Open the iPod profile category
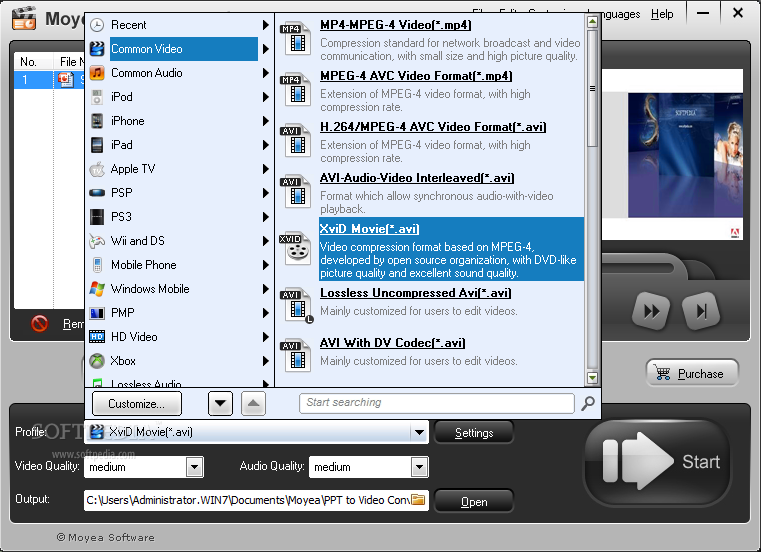This screenshot has width=761, height=552. click(x=180, y=97)
